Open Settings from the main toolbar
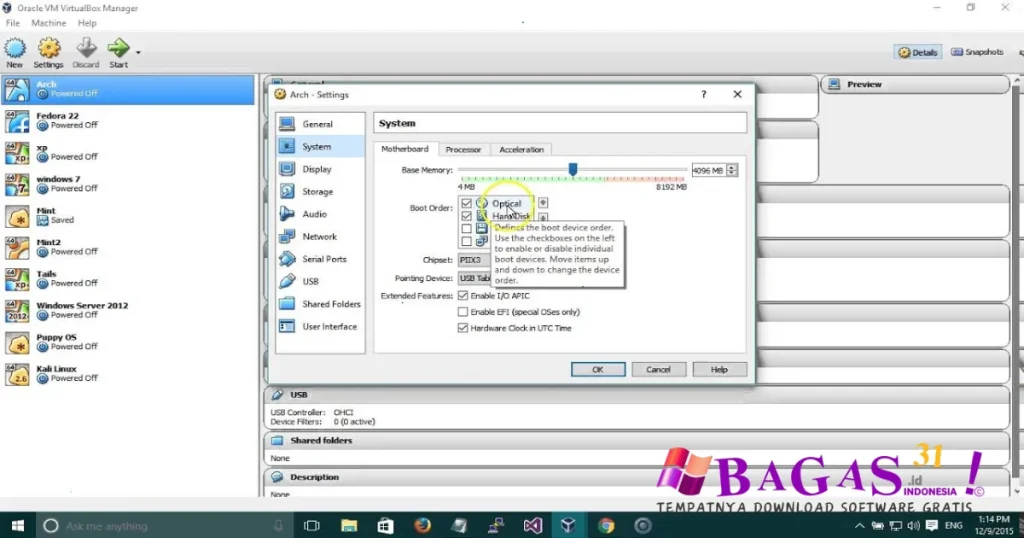This screenshot has width=1024, height=538. coord(48,52)
